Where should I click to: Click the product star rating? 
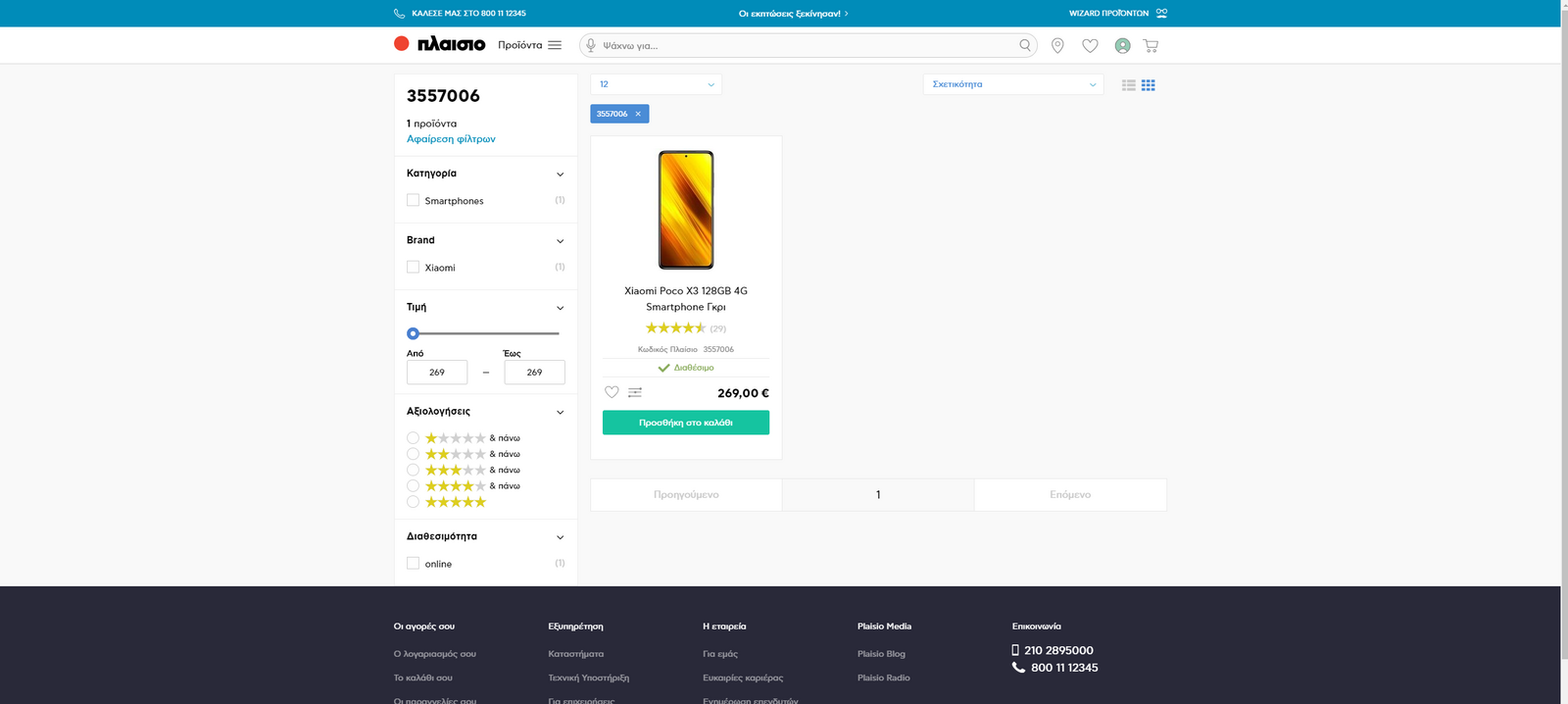(675, 328)
